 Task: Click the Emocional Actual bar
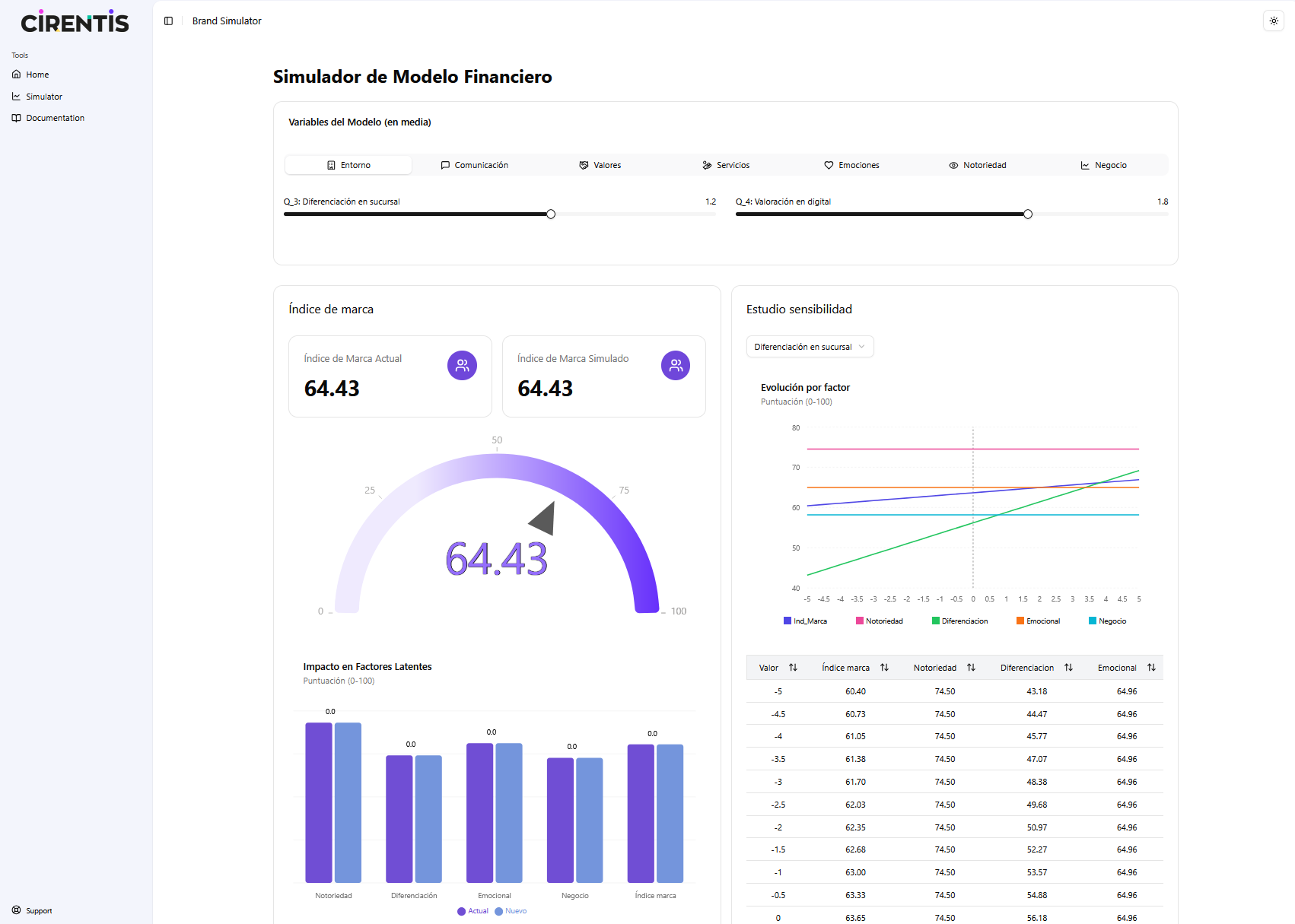[480, 813]
